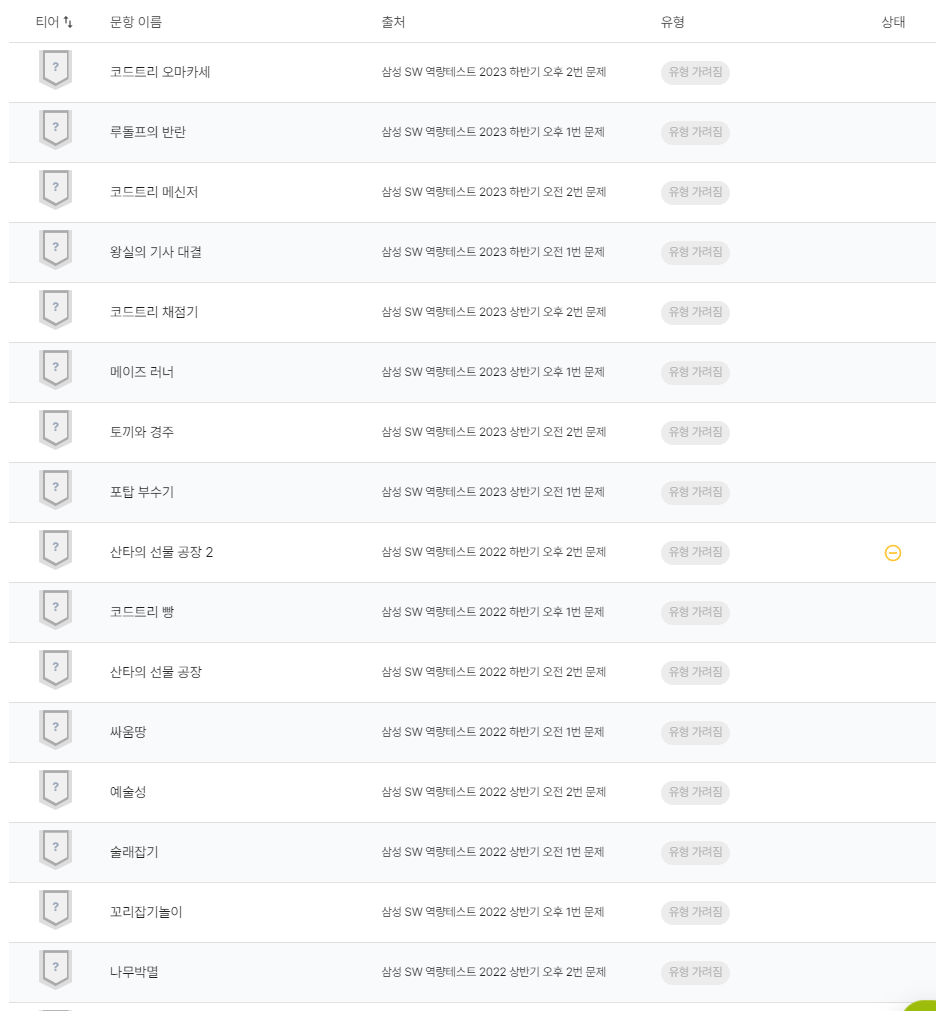This screenshot has width=936, height=1011.
Task: Click the tier shield icon next to 싸움땅
Action: point(55,729)
